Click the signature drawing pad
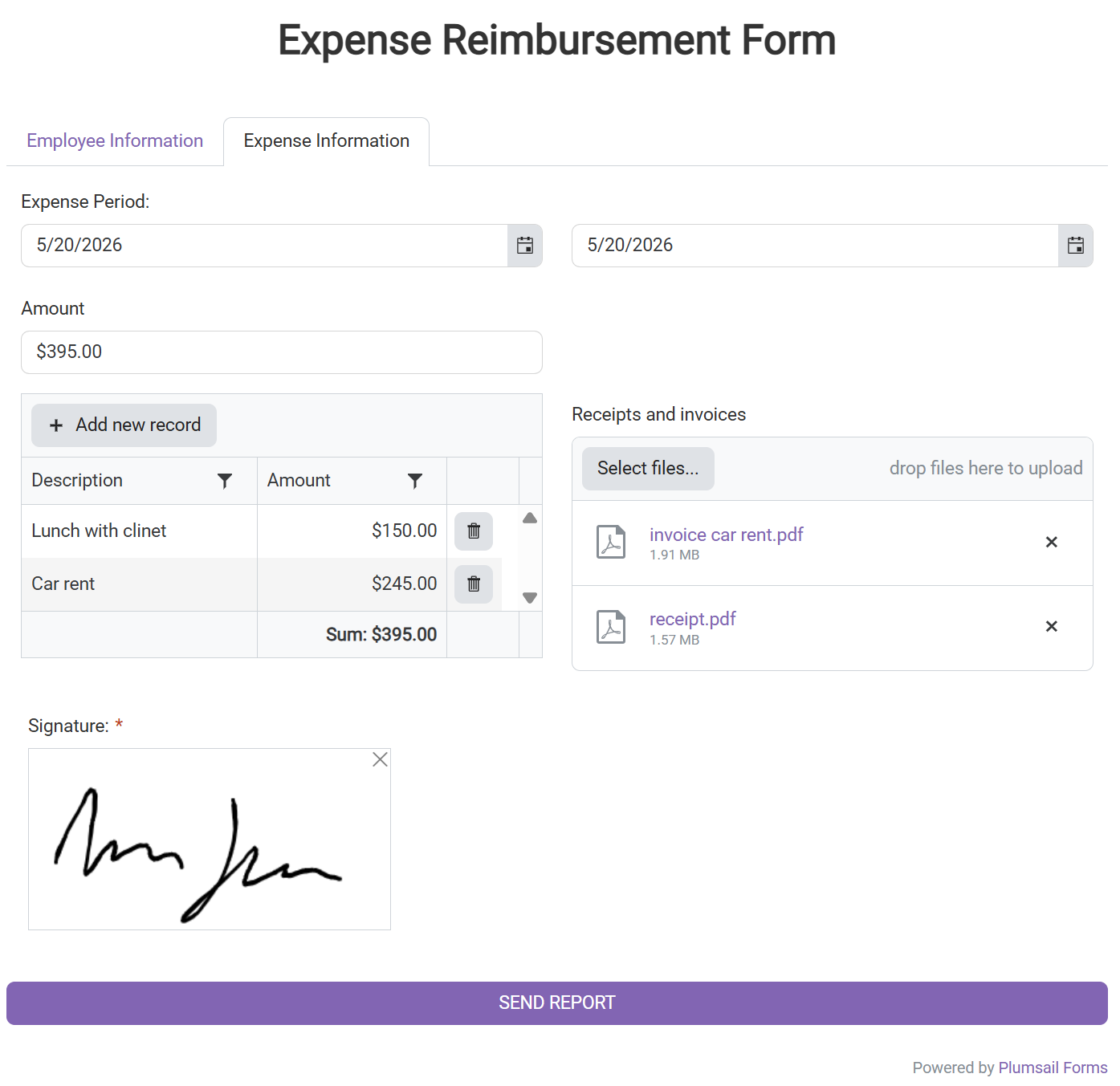 click(210, 840)
